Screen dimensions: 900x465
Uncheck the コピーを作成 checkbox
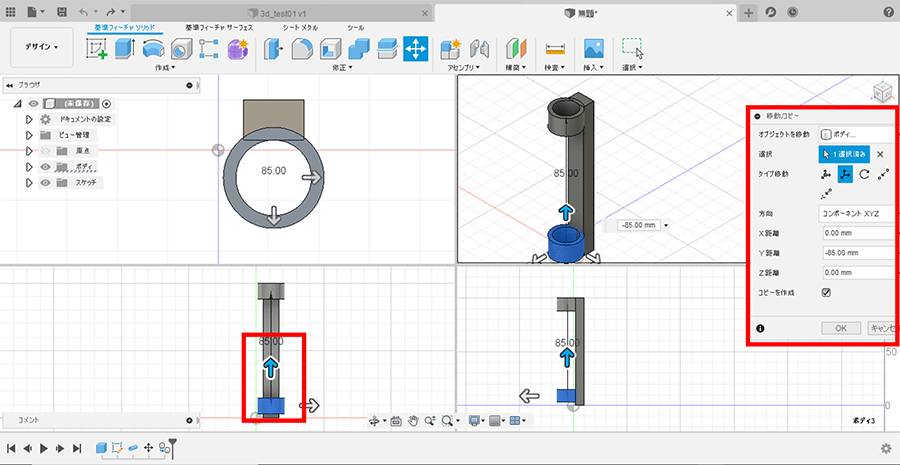826,292
